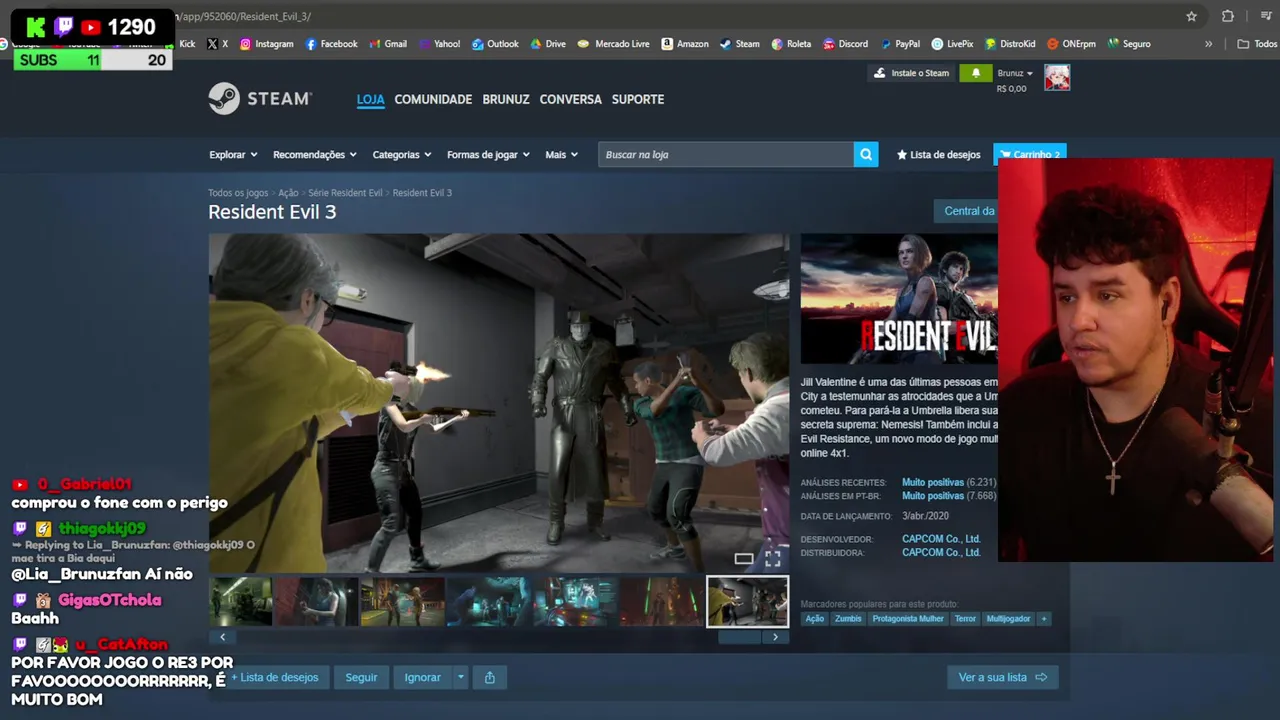Select the Protagonista Mulher tag

coord(908,619)
